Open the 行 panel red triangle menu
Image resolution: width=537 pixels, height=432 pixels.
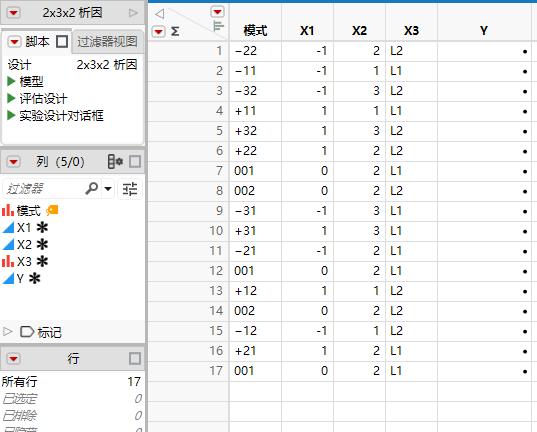click(x=14, y=359)
